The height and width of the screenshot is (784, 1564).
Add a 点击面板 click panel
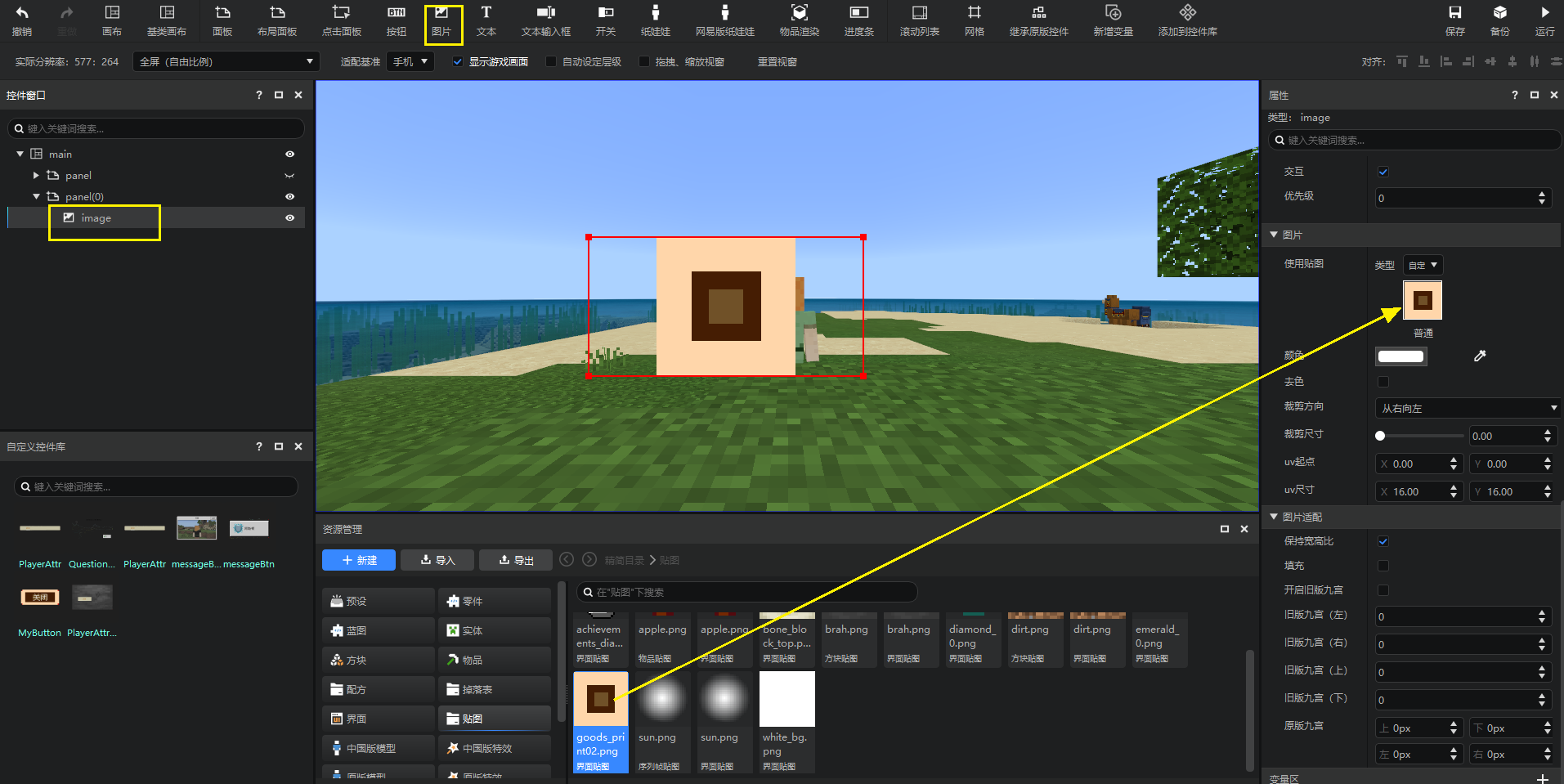coord(342,20)
